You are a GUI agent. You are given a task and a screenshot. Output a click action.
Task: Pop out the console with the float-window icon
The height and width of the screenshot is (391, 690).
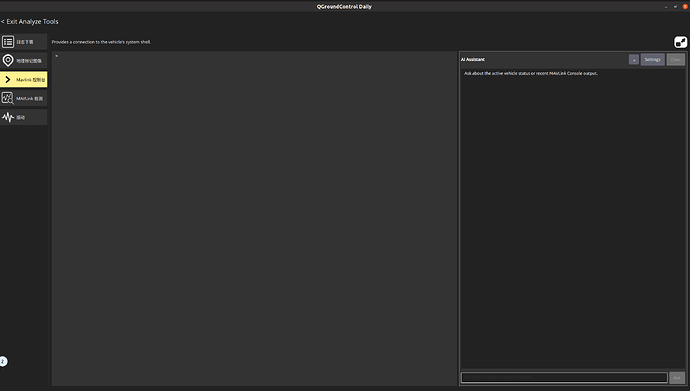[680, 42]
